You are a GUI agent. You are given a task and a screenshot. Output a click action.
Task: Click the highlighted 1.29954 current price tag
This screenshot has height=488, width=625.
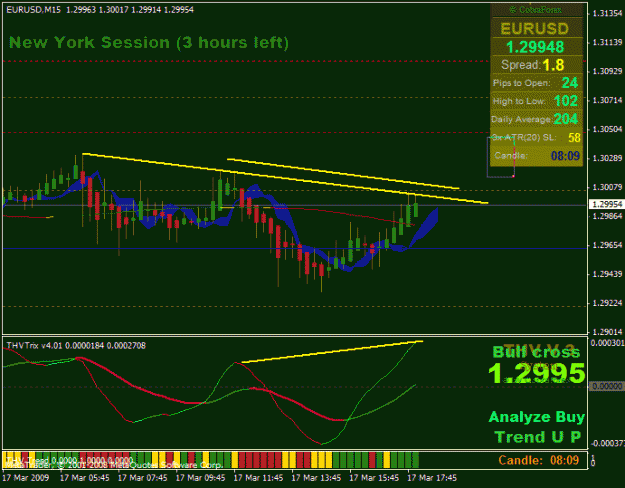pyautogui.click(x=606, y=205)
